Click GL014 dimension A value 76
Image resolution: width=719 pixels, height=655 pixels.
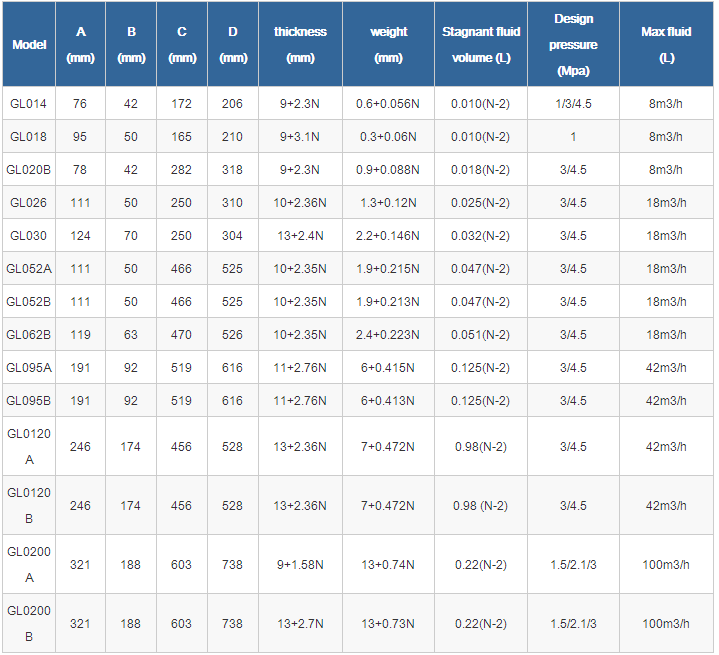coord(80,104)
